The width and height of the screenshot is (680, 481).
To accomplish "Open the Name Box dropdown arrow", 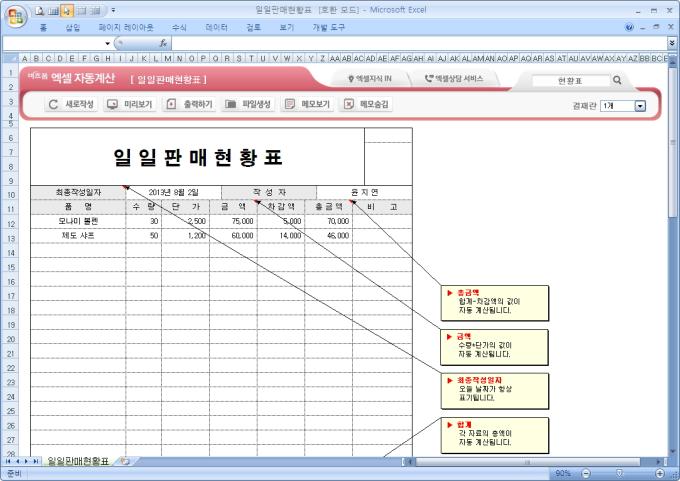I will (x=107, y=43).
